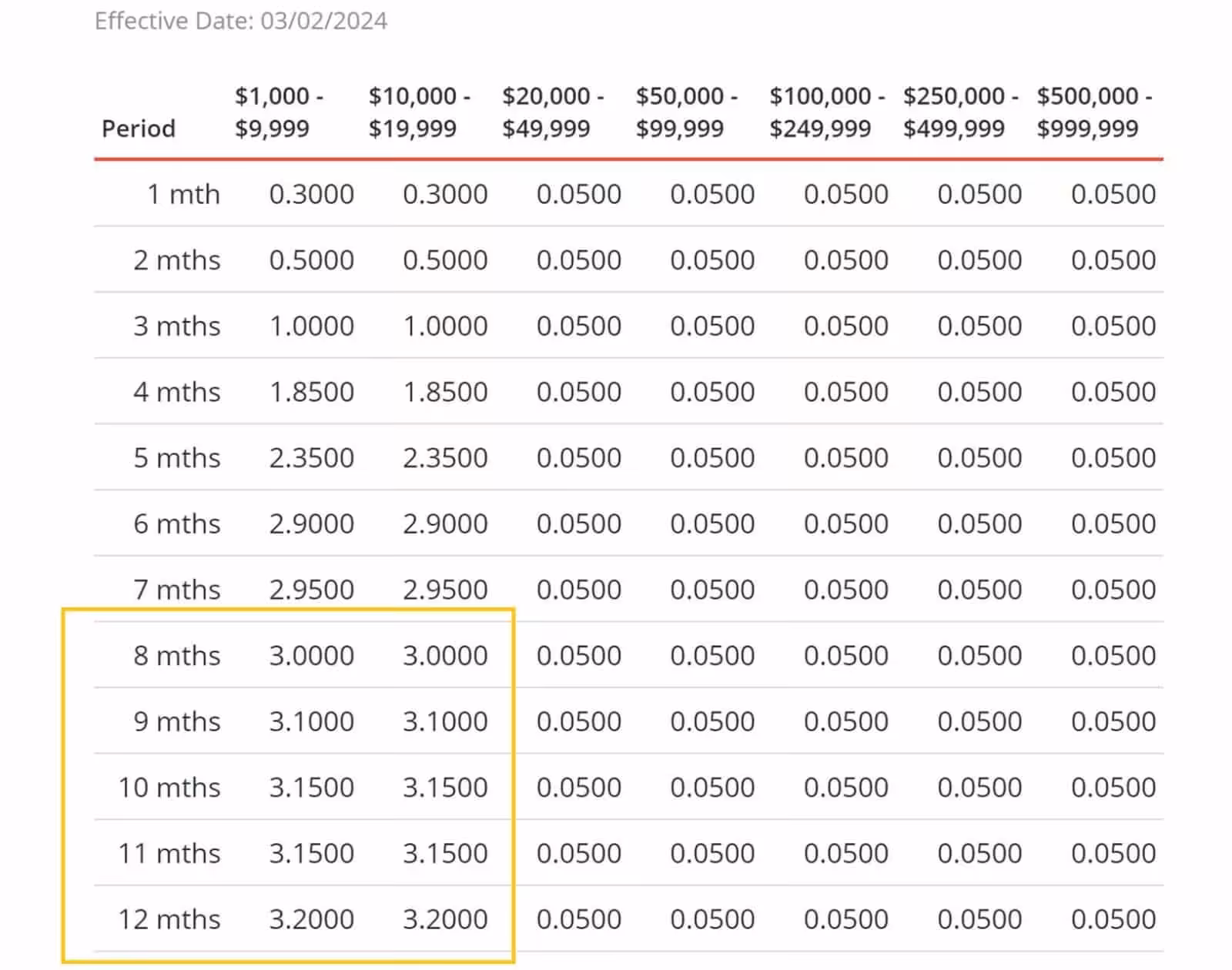The width and height of the screenshot is (1232, 970).
Task: Select the Effective Date 03/02/2024 text
Action: pos(241,21)
